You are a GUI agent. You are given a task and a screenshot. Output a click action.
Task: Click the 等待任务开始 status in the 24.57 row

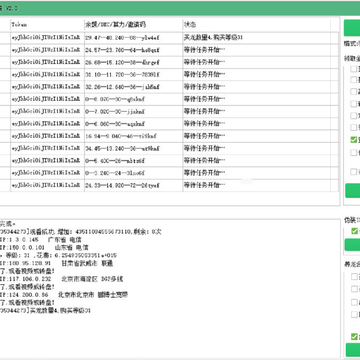click(256, 50)
